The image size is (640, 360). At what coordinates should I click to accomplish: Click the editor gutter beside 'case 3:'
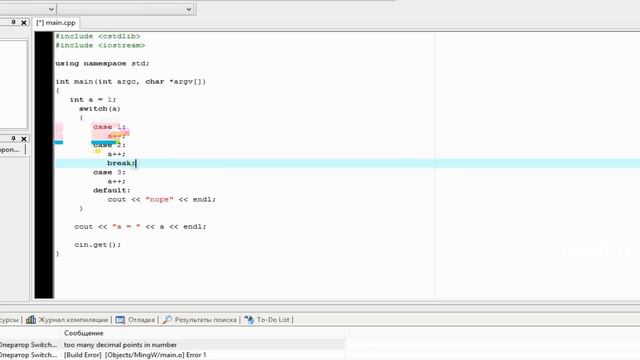point(44,172)
